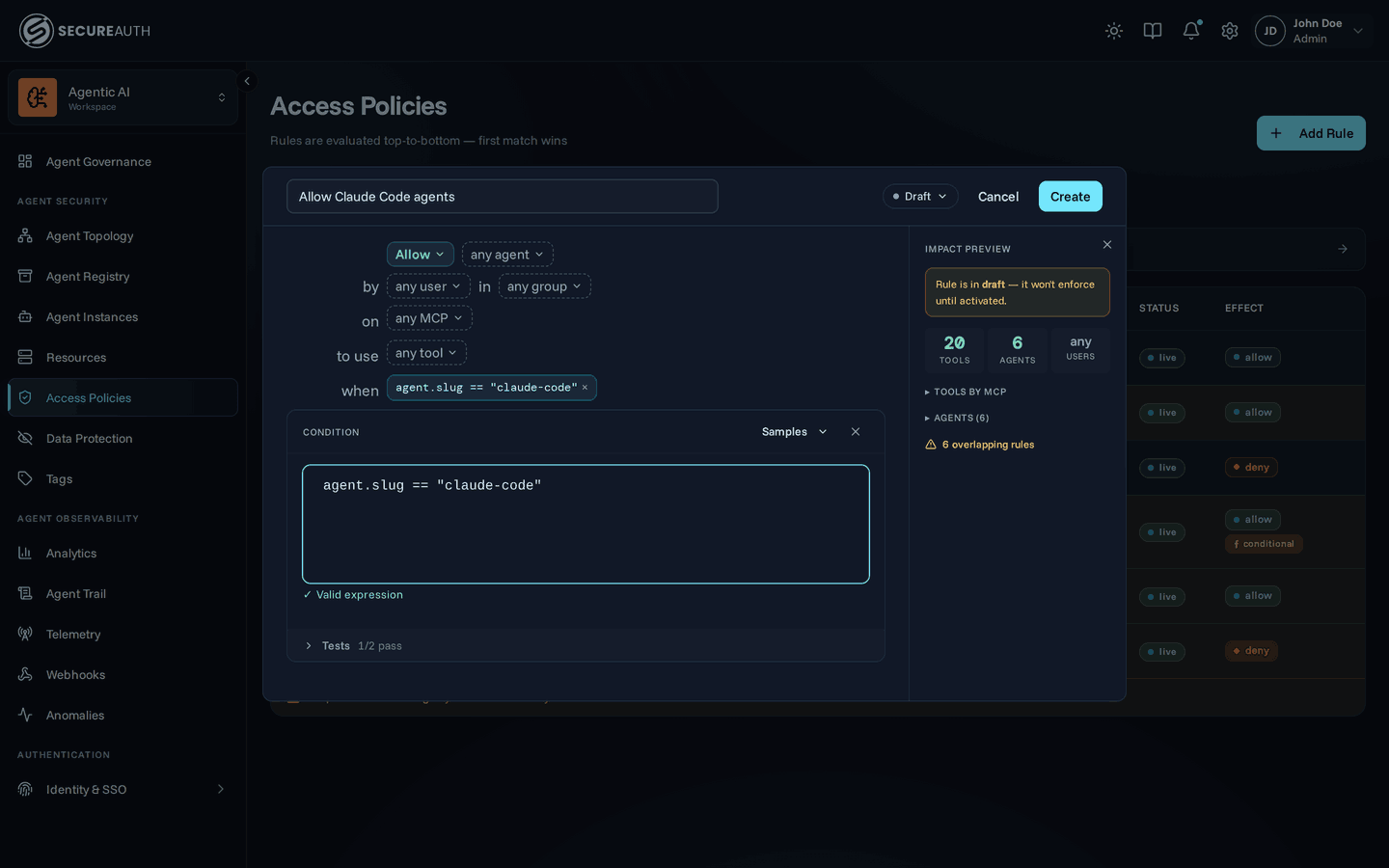Open the any group dropdown
The image size is (1389, 868).
click(x=545, y=286)
